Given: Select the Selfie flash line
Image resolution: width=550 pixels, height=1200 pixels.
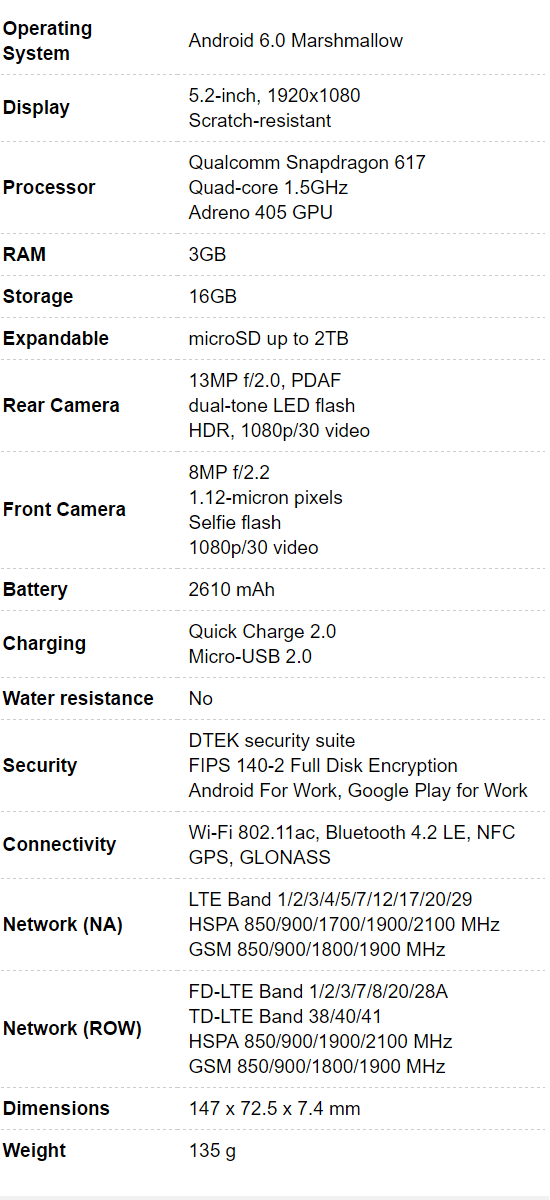Looking at the screenshot, I should pyautogui.click(x=235, y=522).
